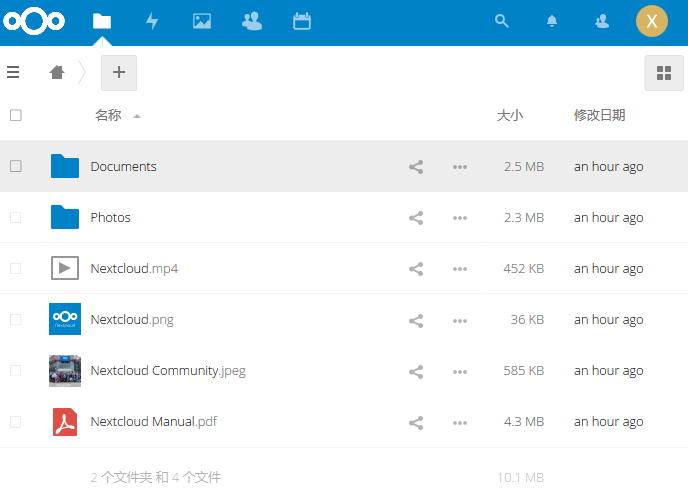The height and width of the screenshot is (500, 688).
Task: Open the Nextcloud Manual.pdf file name
Action: 154,421
